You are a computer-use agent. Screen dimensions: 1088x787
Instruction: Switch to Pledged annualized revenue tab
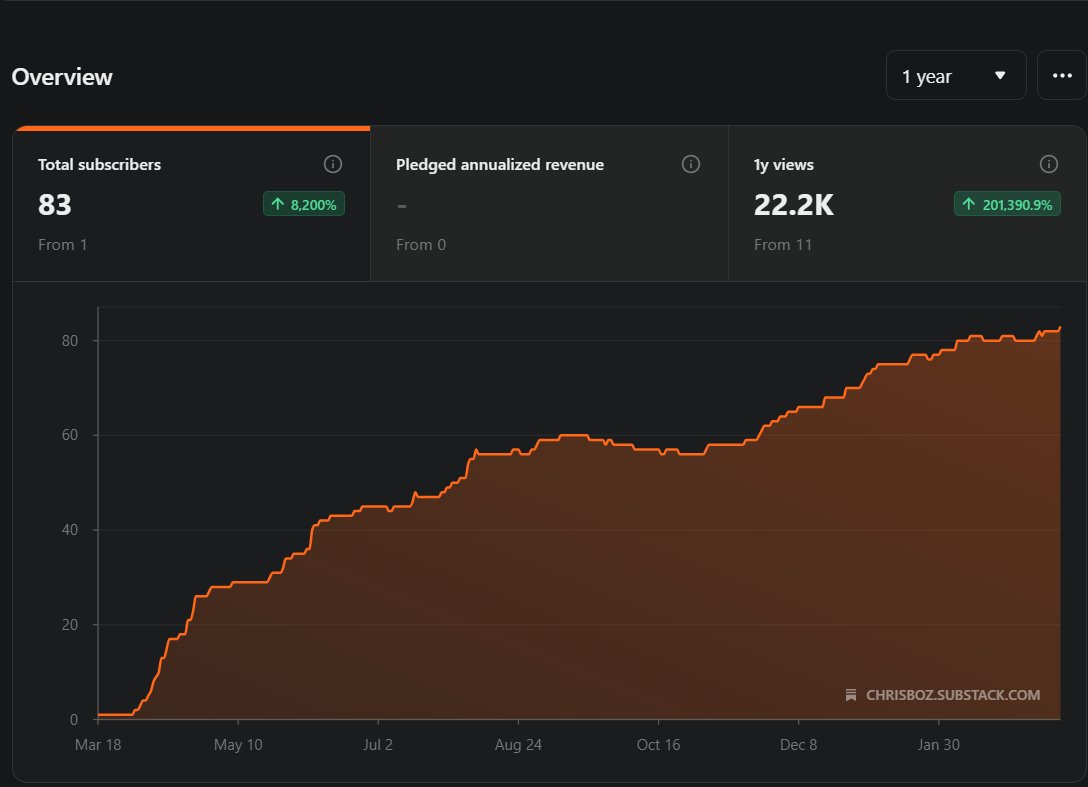coord(550,204)
